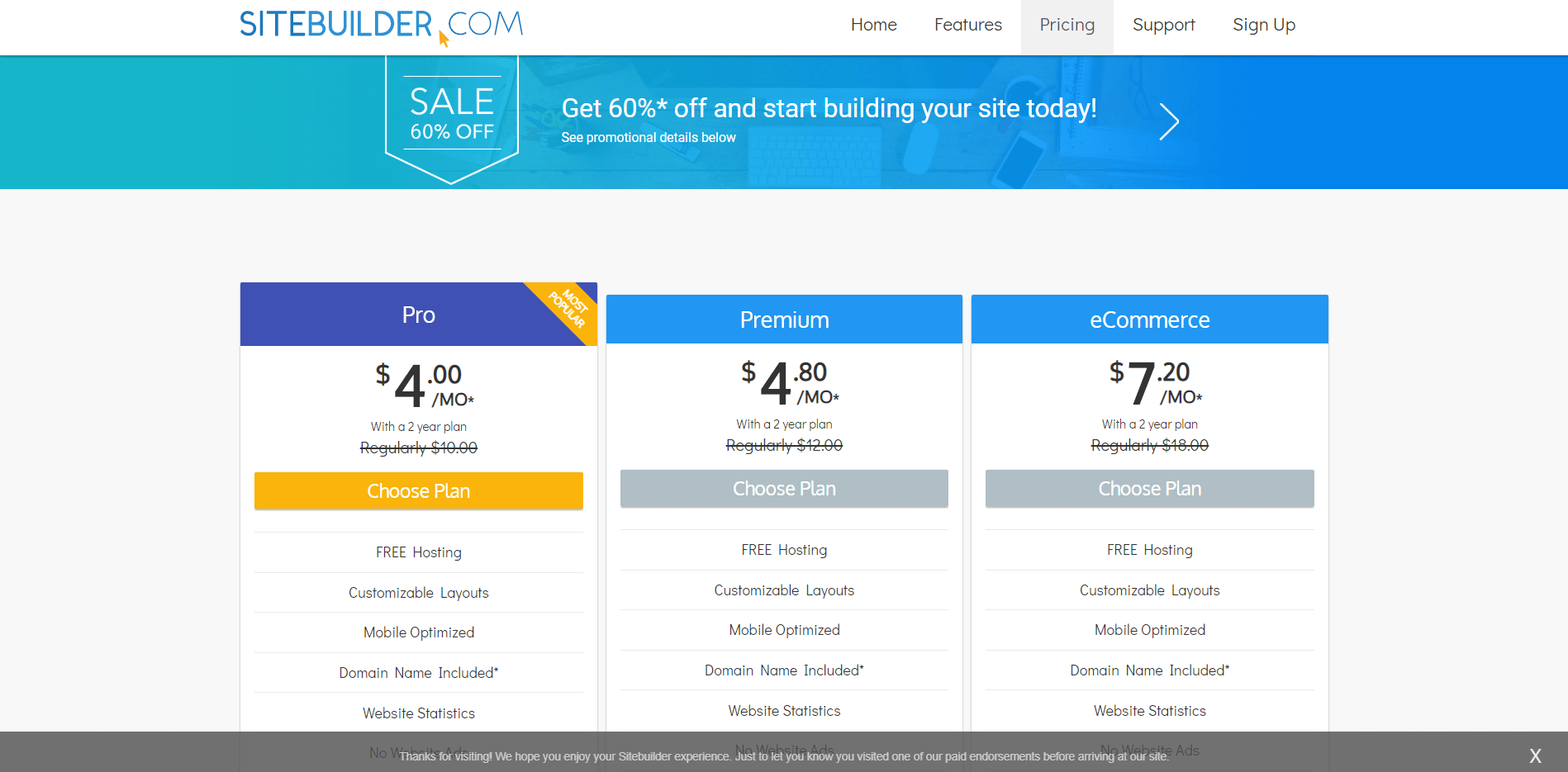Click the Premium $4.80/MO price
This screenshot has height=772, width=1568.
[x=791, y=383]
